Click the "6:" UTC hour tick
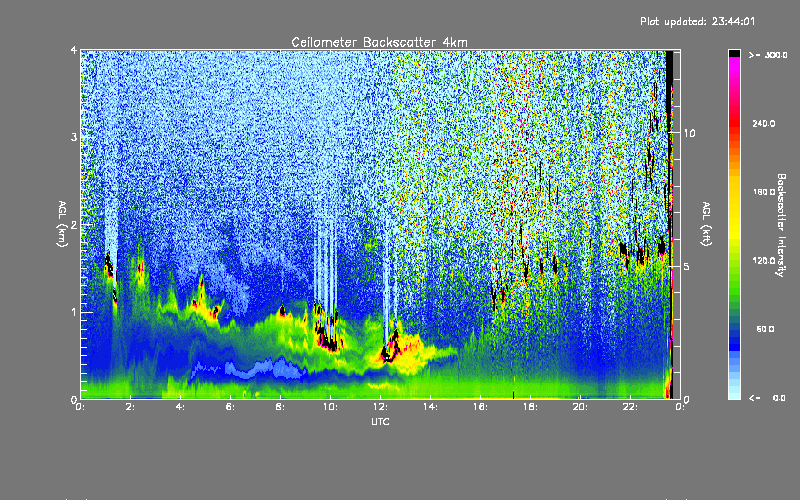The width and height of the screenshot is (800, 500). [x=231, y=407]
